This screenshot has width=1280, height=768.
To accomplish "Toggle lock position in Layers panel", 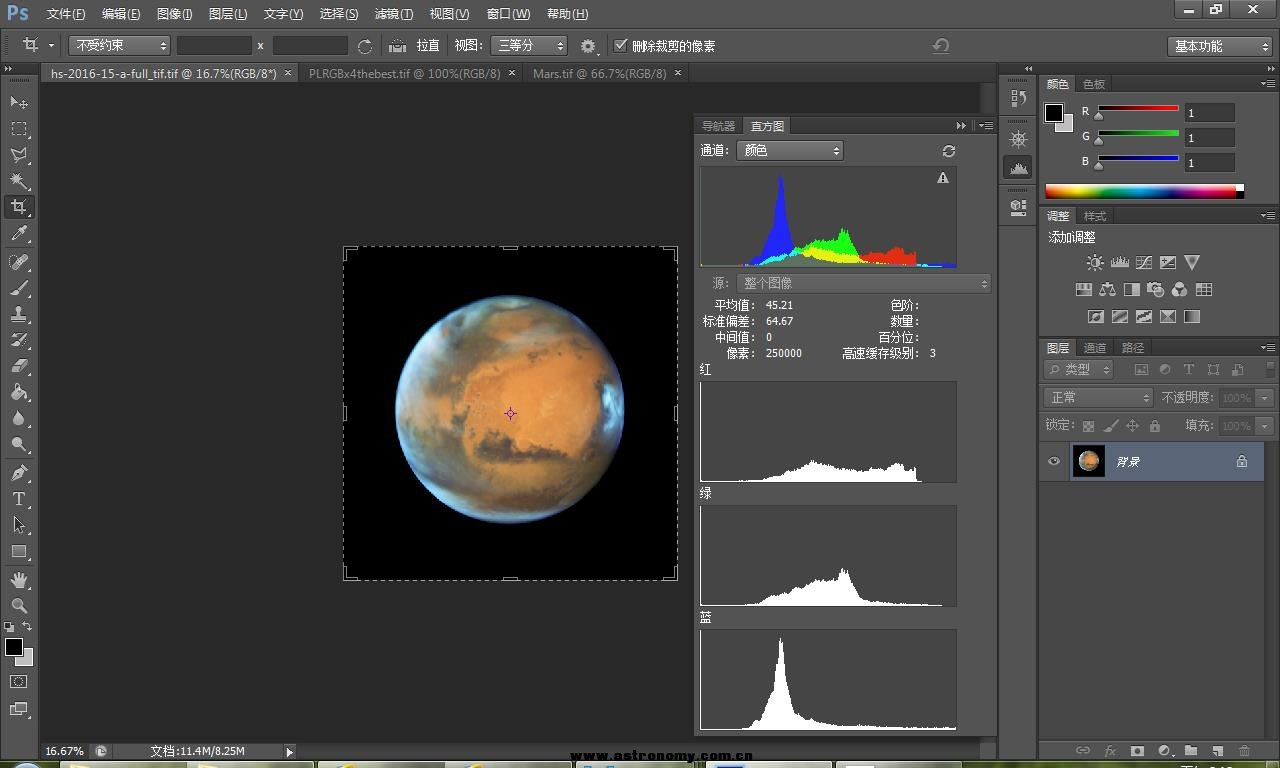I will click(x=1132, y=426).
